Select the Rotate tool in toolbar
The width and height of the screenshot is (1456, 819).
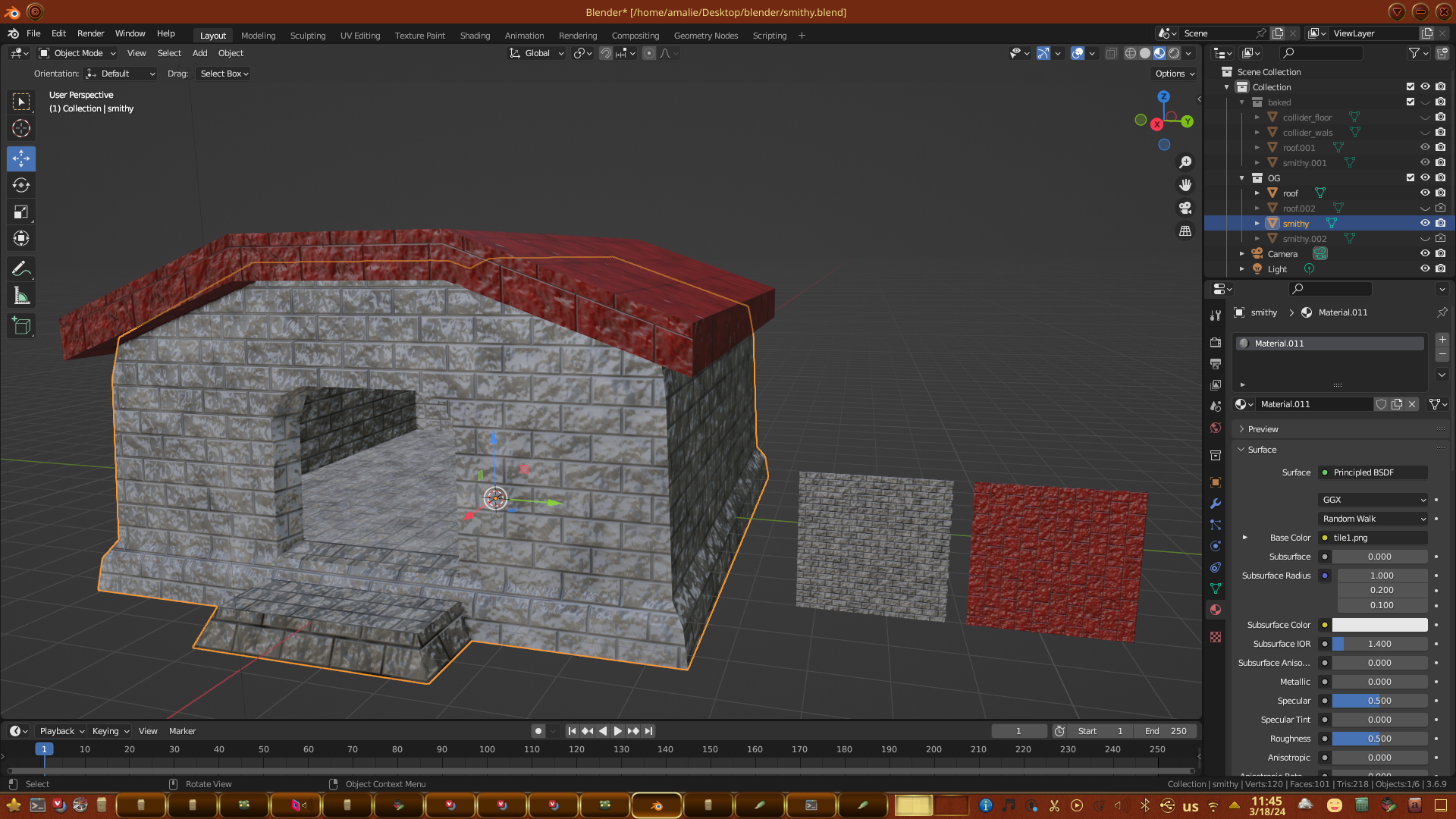[21, 185]
